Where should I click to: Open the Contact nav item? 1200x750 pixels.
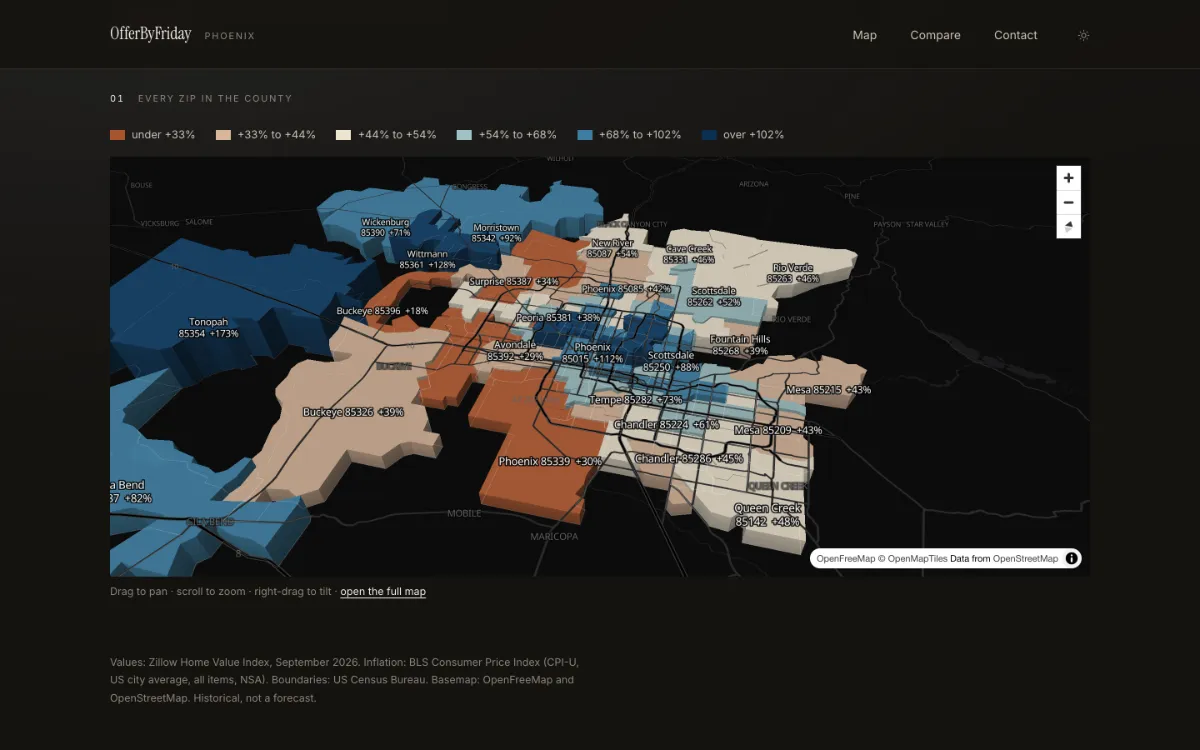pyautogui.click(x=1015, y=35)
